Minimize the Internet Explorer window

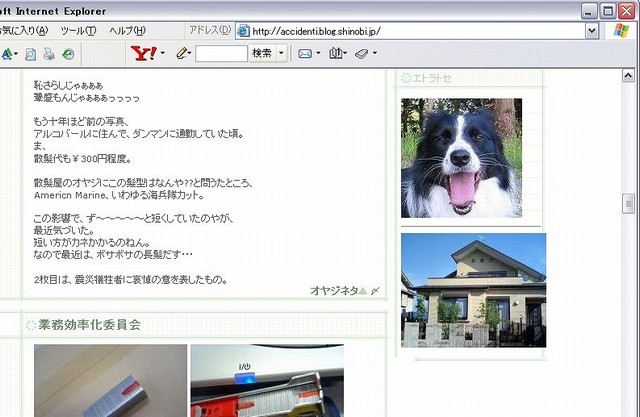point(588,11)
